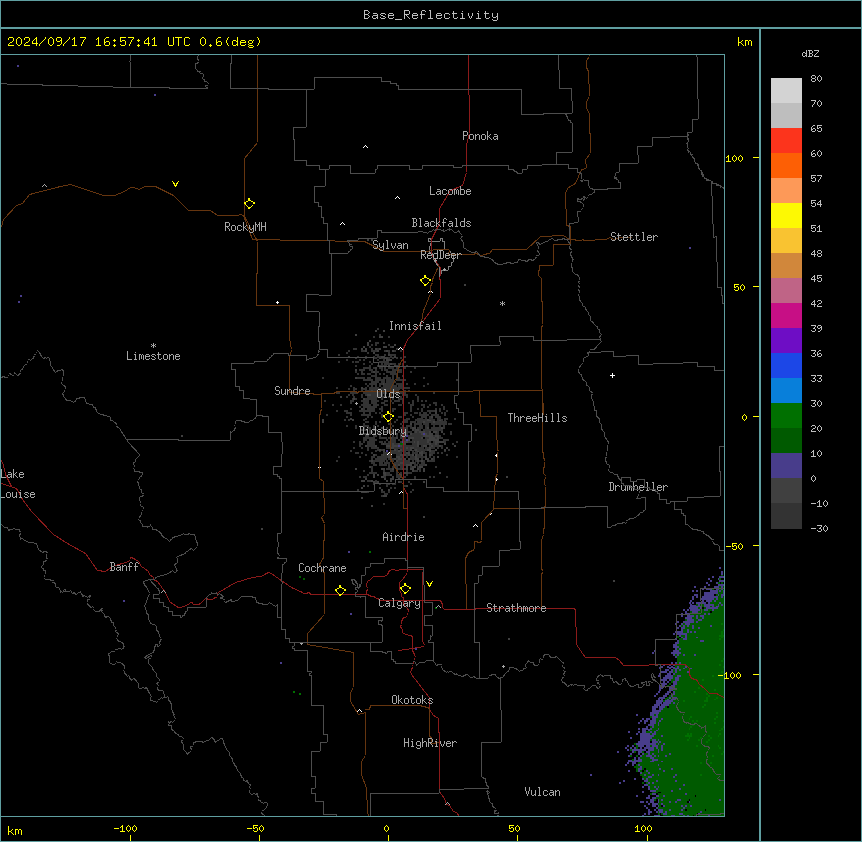This screenshot has height=842, width=862.
Task: Click the yellow diamond marker below Cochrane
Action: pyautogui.click(x=340, y=590)
